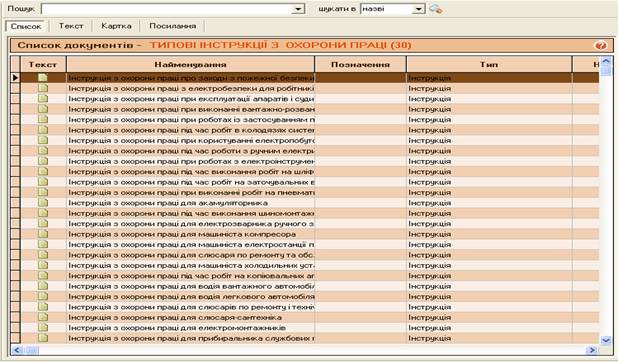This screenshot has width=618, height=362.
Task: Open text icon for 'робіт на шліф' row
Action: tap(43, 172)
